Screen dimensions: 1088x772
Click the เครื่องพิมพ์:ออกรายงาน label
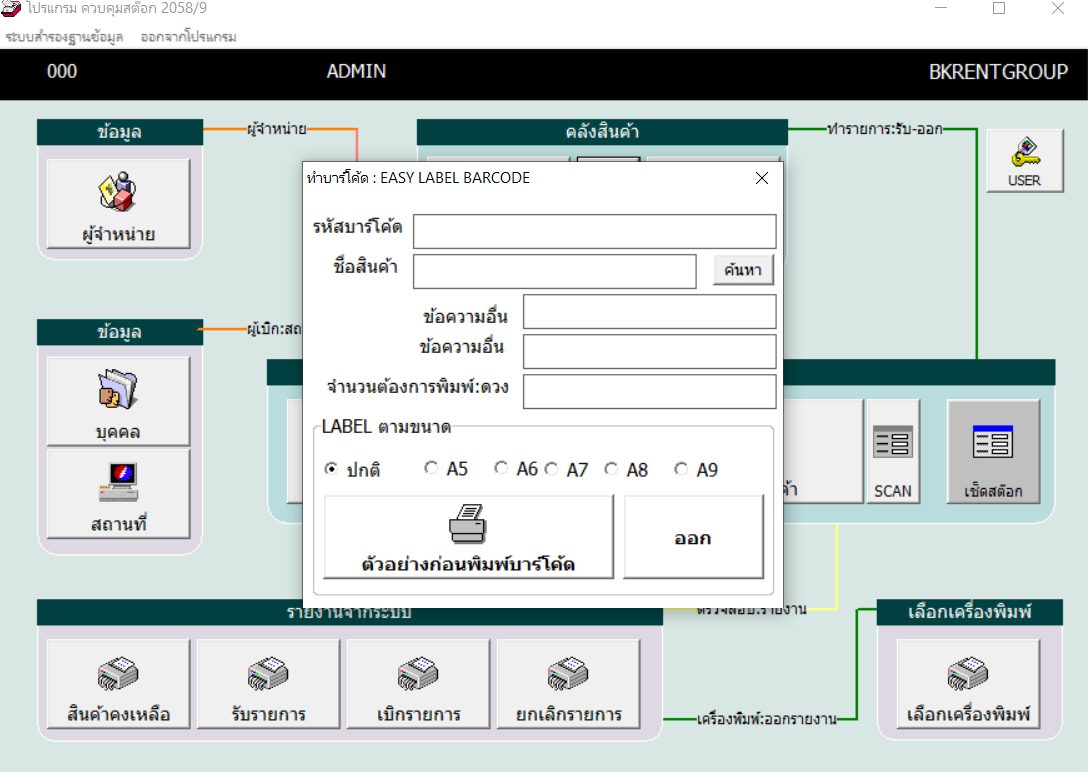click(x=767, y=719)
